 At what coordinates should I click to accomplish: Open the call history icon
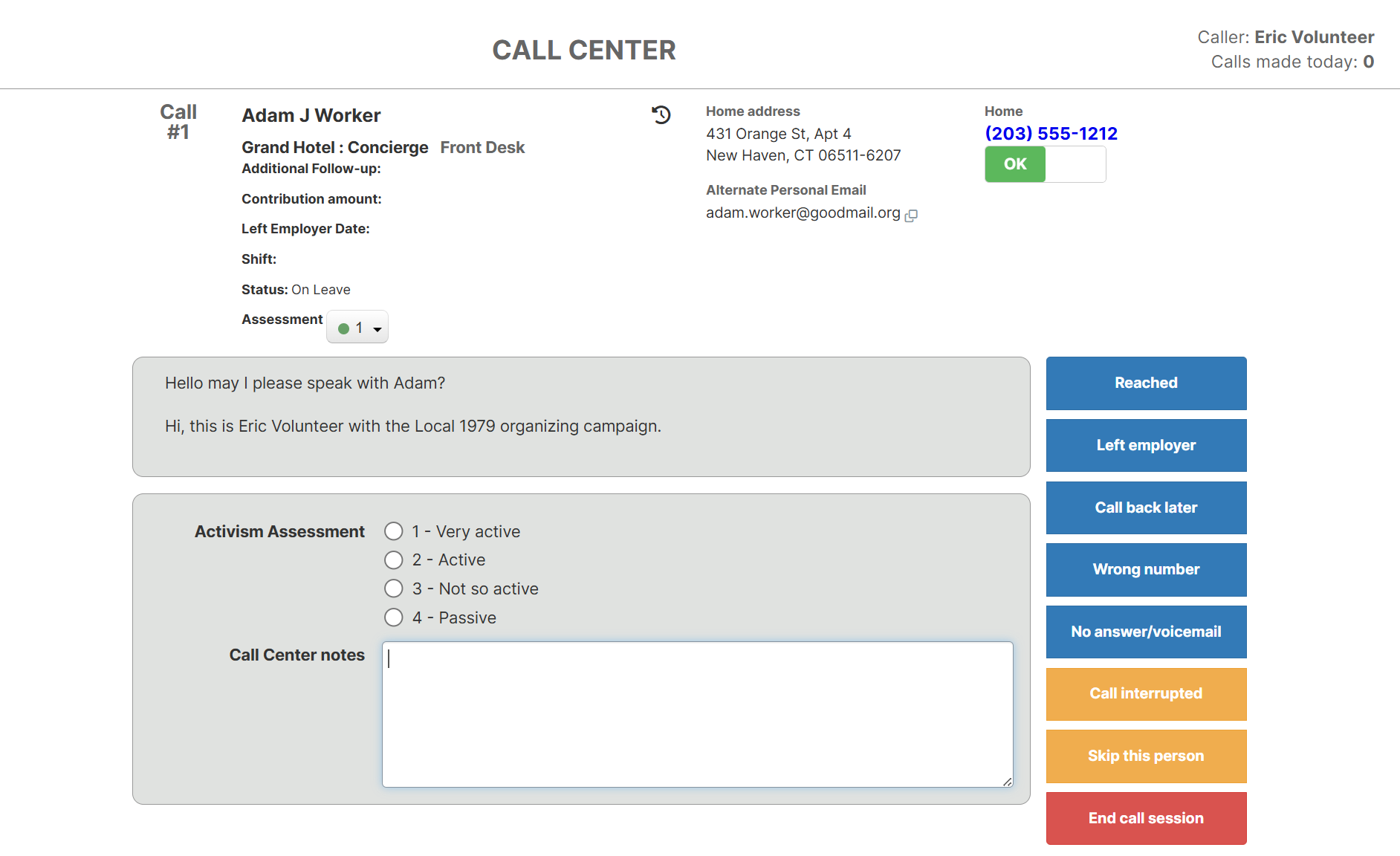click(661, 115)
